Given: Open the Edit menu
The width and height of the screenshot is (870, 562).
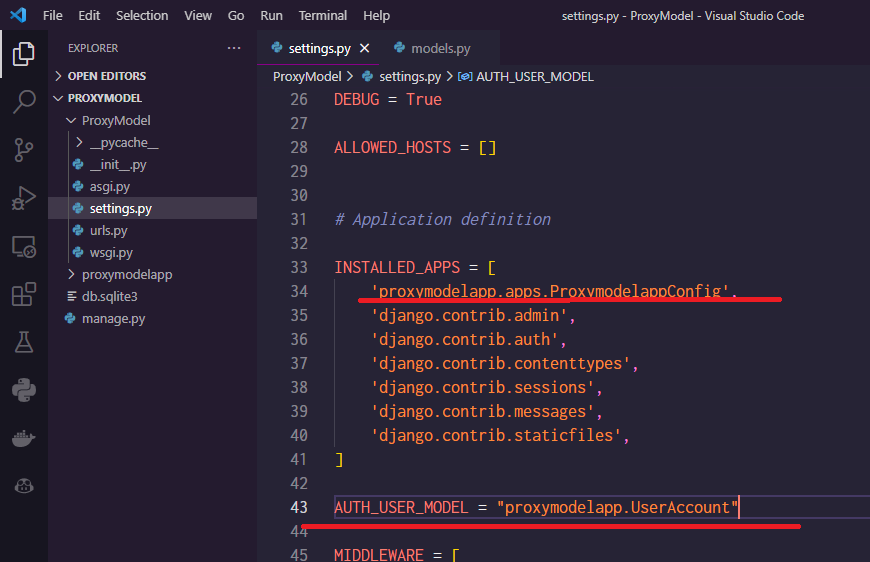Looking at the screenshot, I should coord(89,16).
